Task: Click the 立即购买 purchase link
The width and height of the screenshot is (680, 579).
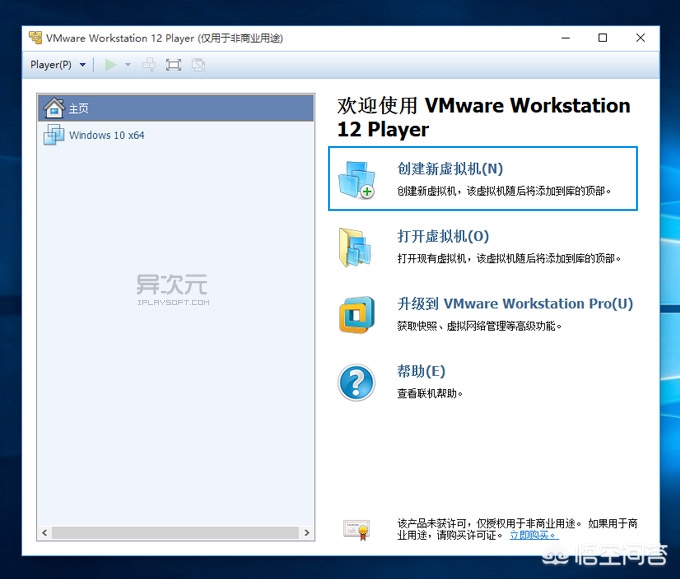Action: 533,535
